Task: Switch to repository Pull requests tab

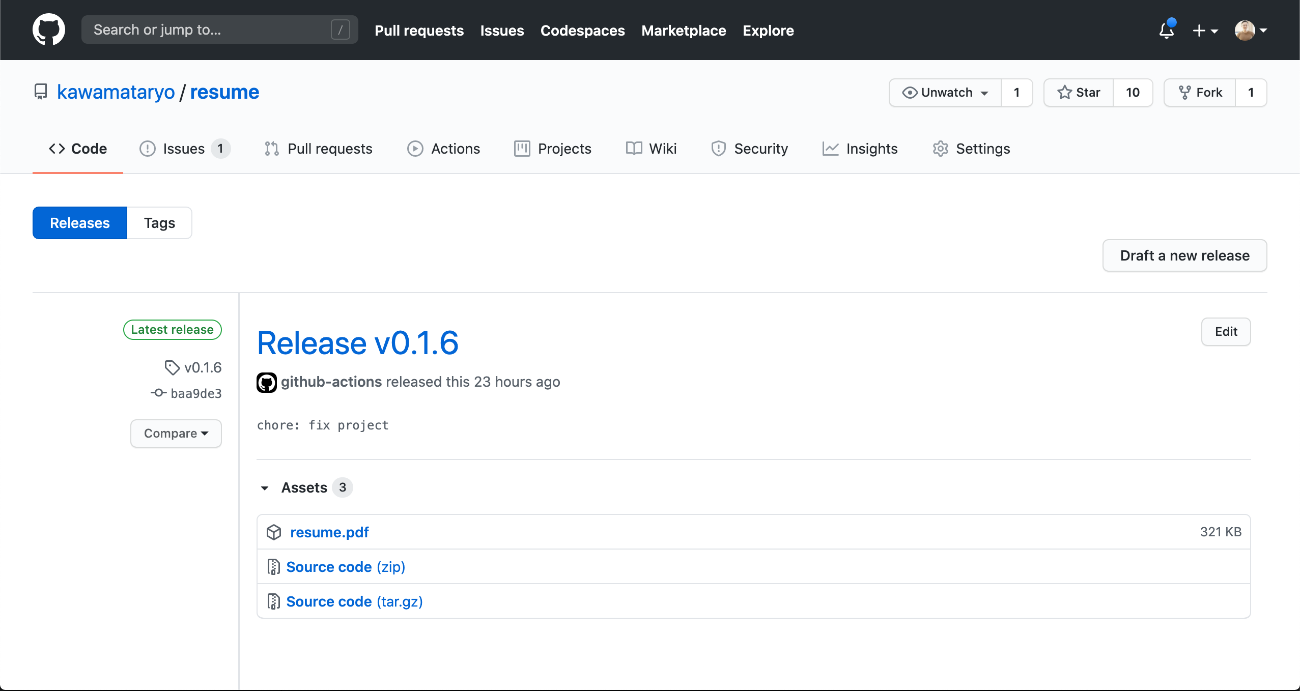Action: 318,148
